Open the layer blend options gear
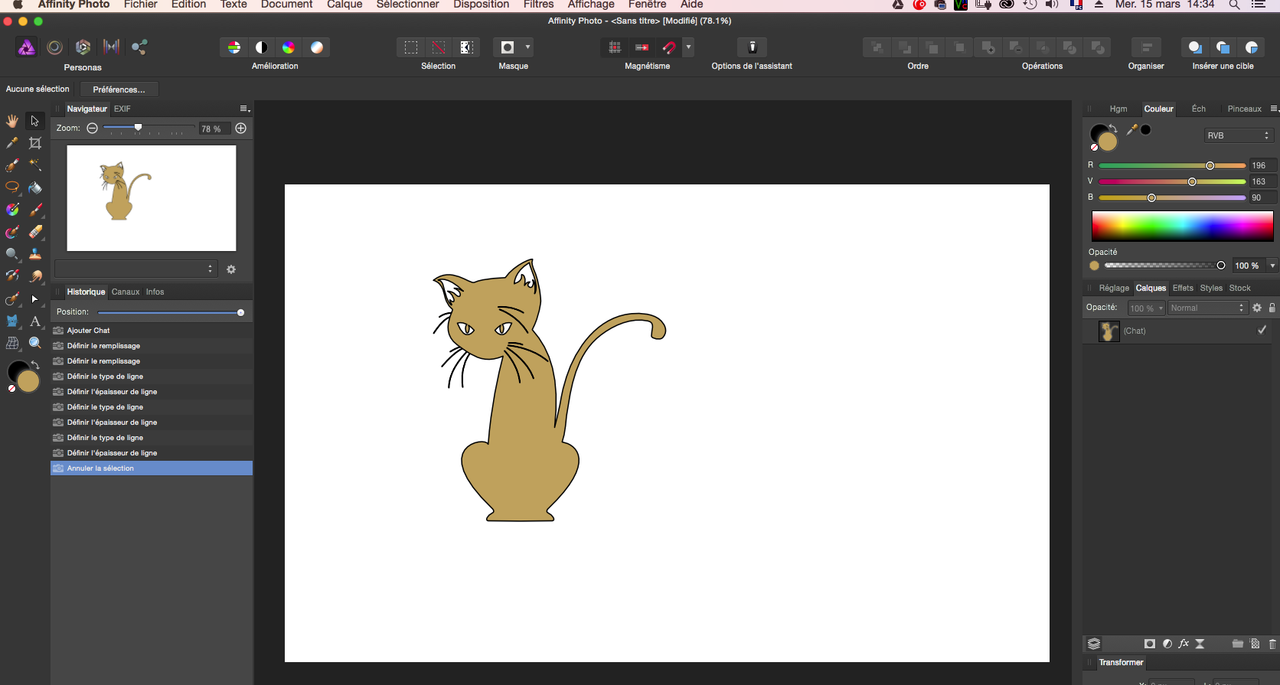The image size is (1280, 685). tap(1257, 308)
